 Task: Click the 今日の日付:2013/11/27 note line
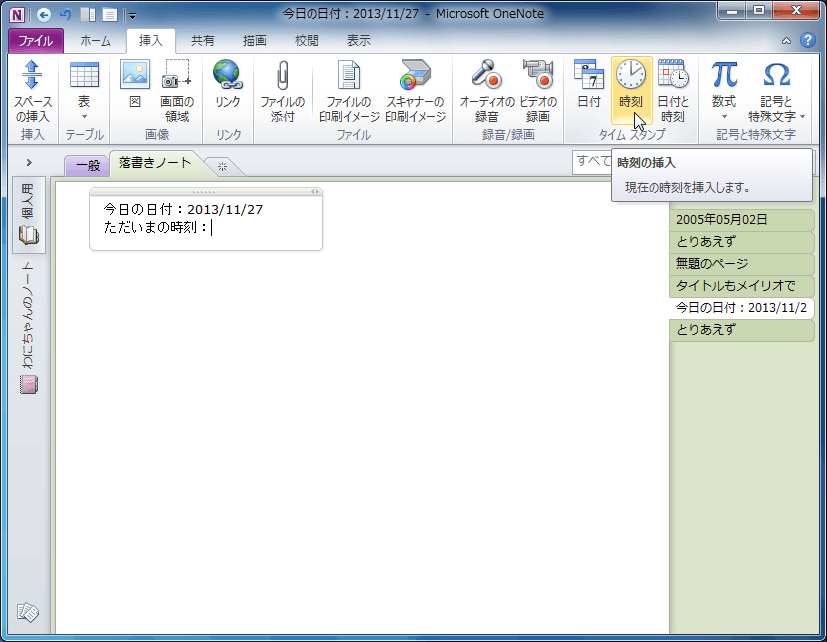coord(182,209)
